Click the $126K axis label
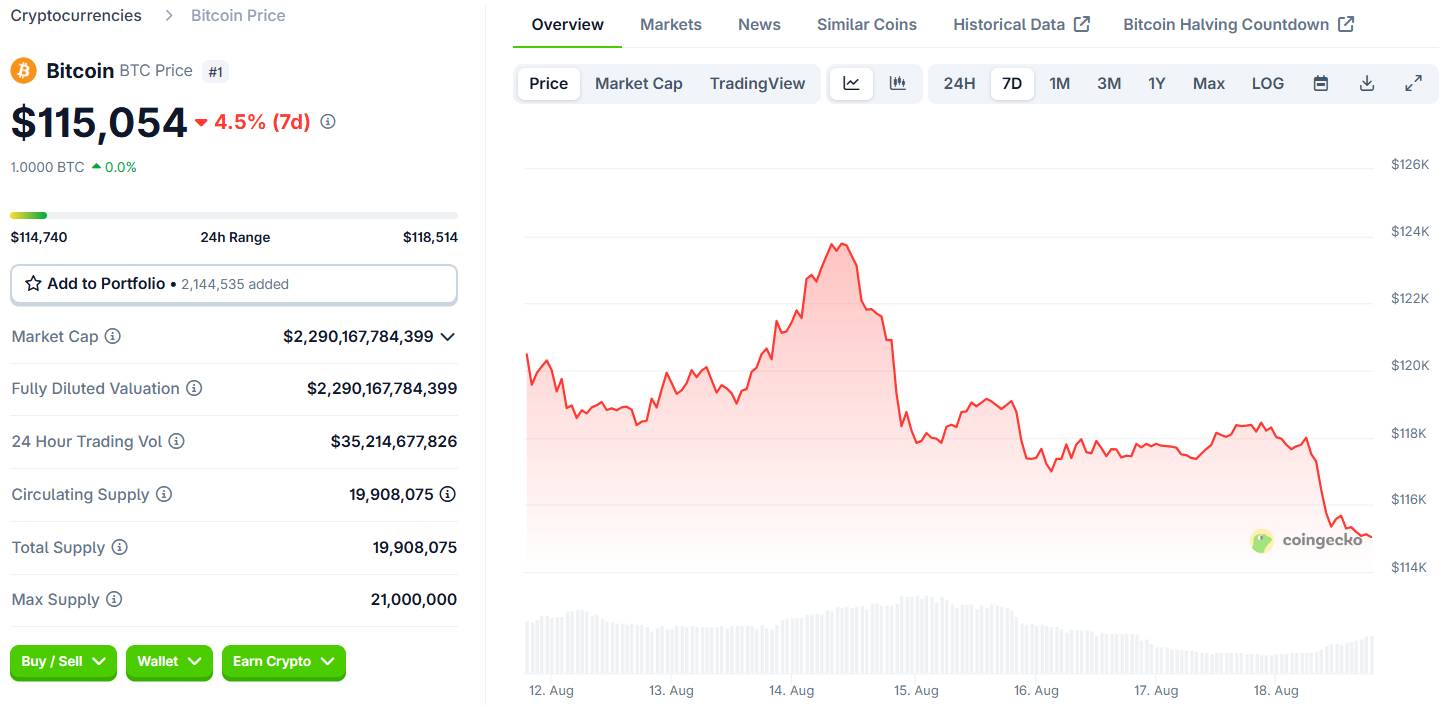Image resolution: width=1442 pixels, height=705 pixels. point(1410,164)
